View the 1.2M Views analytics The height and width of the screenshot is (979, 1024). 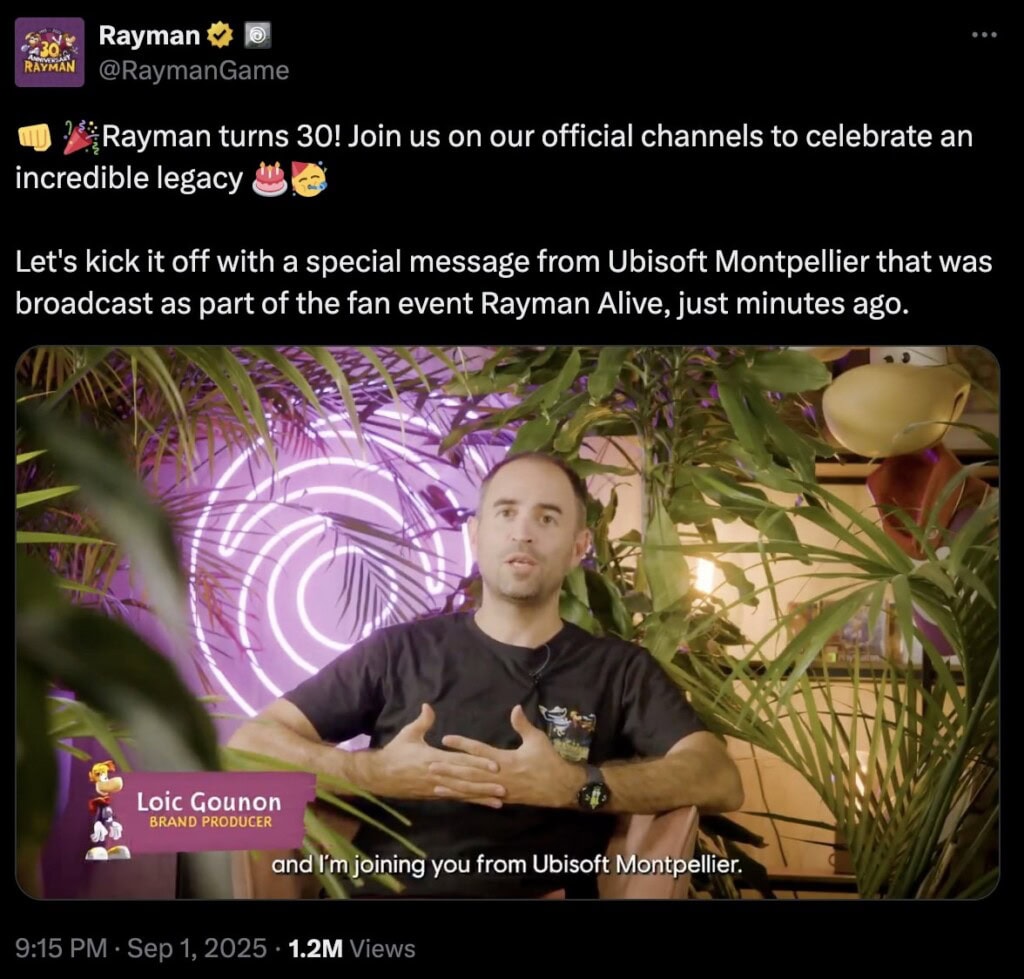(x=351, y=948)
